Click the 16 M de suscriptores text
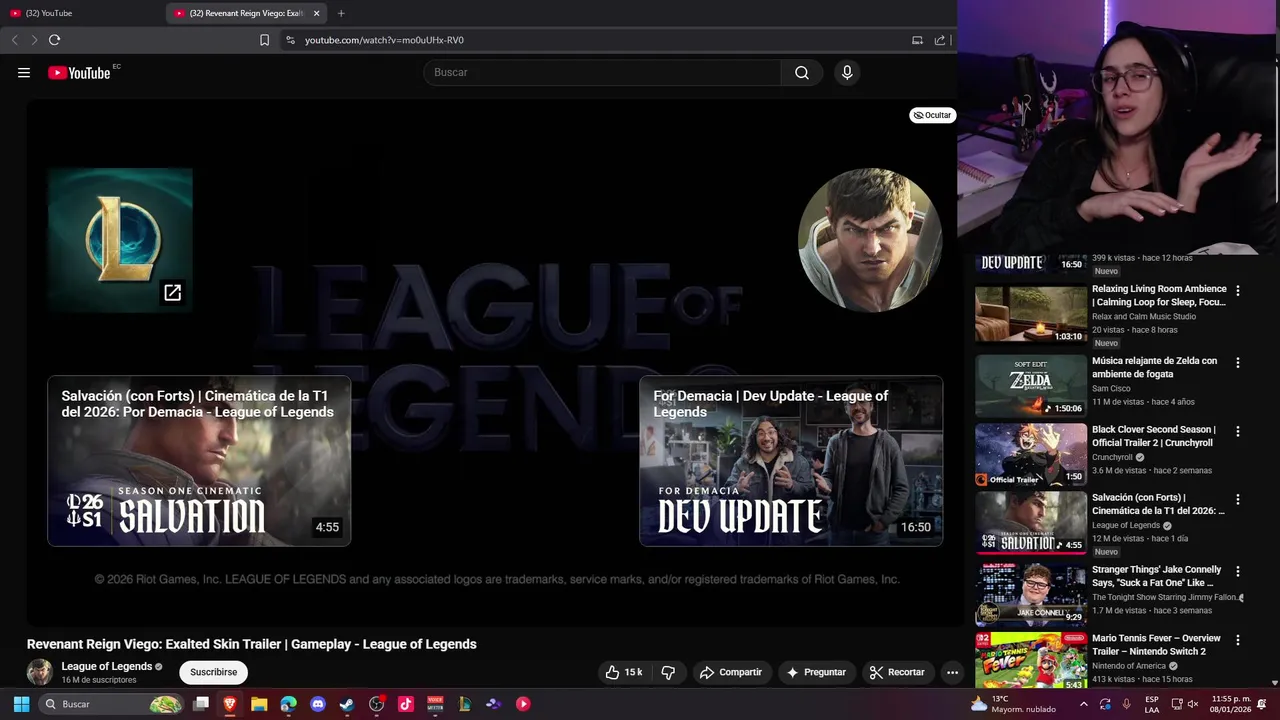The height and width of the screenshot is (720, 1280). pos(99,680)
